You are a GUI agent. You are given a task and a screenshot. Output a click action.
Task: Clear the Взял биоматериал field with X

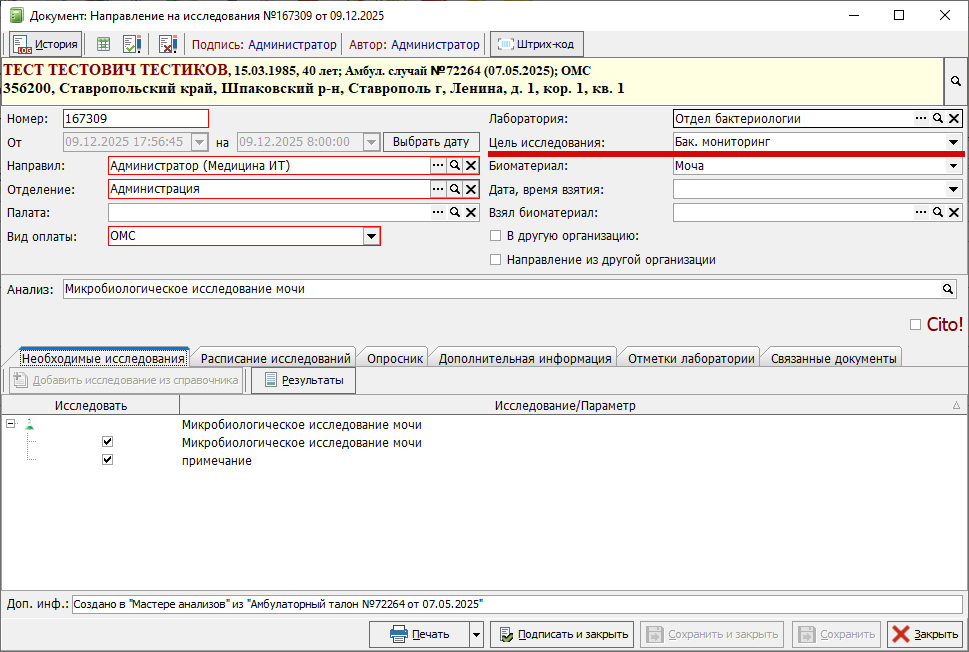954,212
